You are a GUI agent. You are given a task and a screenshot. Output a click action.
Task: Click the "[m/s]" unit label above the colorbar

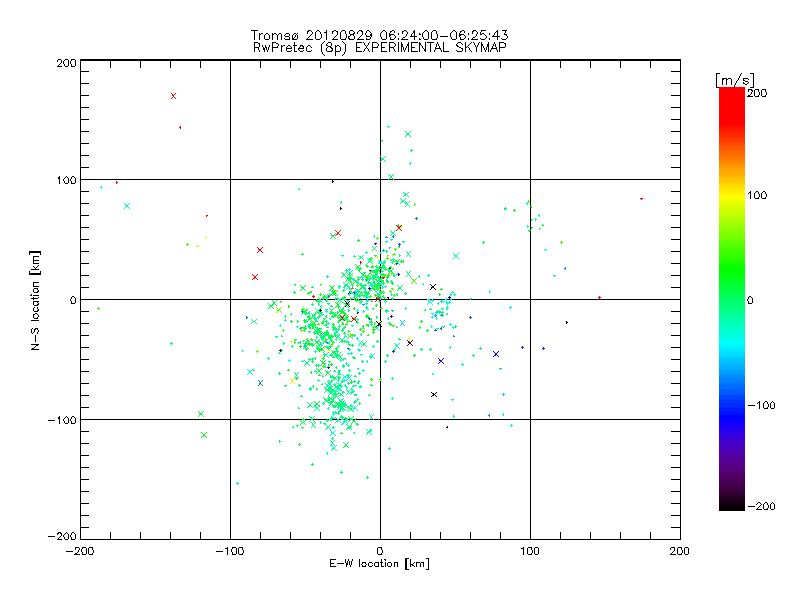click(735, 80)
